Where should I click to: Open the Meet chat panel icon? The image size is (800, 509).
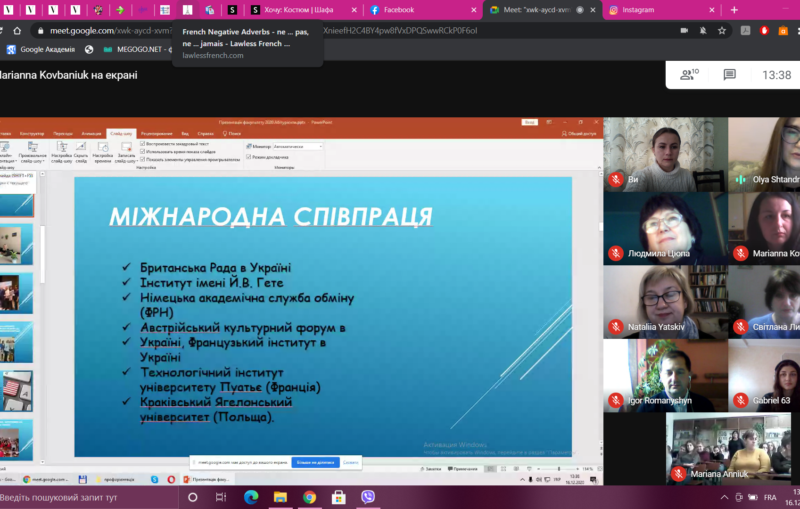(731, 75)
